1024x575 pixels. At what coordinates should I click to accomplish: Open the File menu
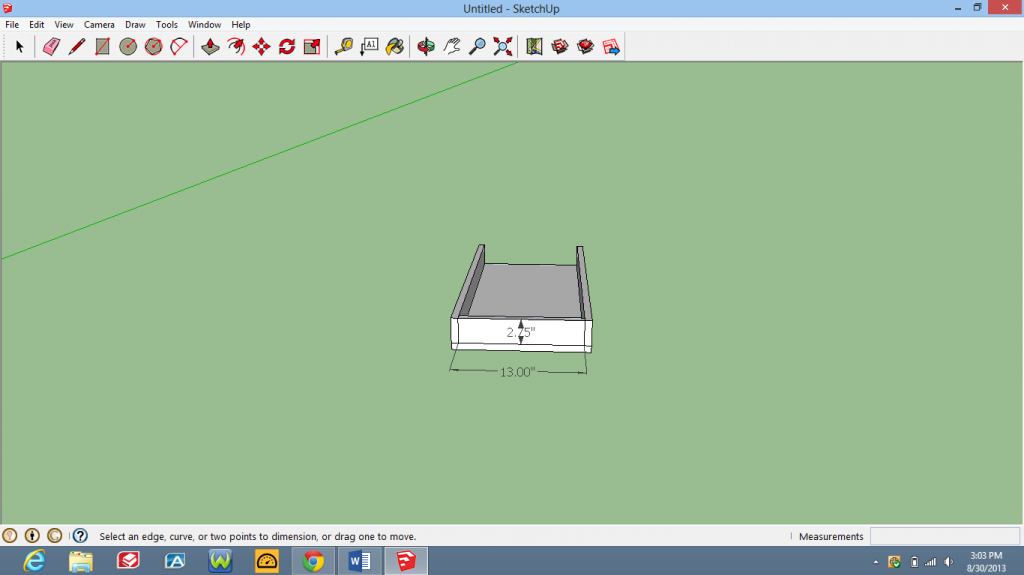[12, 24]
